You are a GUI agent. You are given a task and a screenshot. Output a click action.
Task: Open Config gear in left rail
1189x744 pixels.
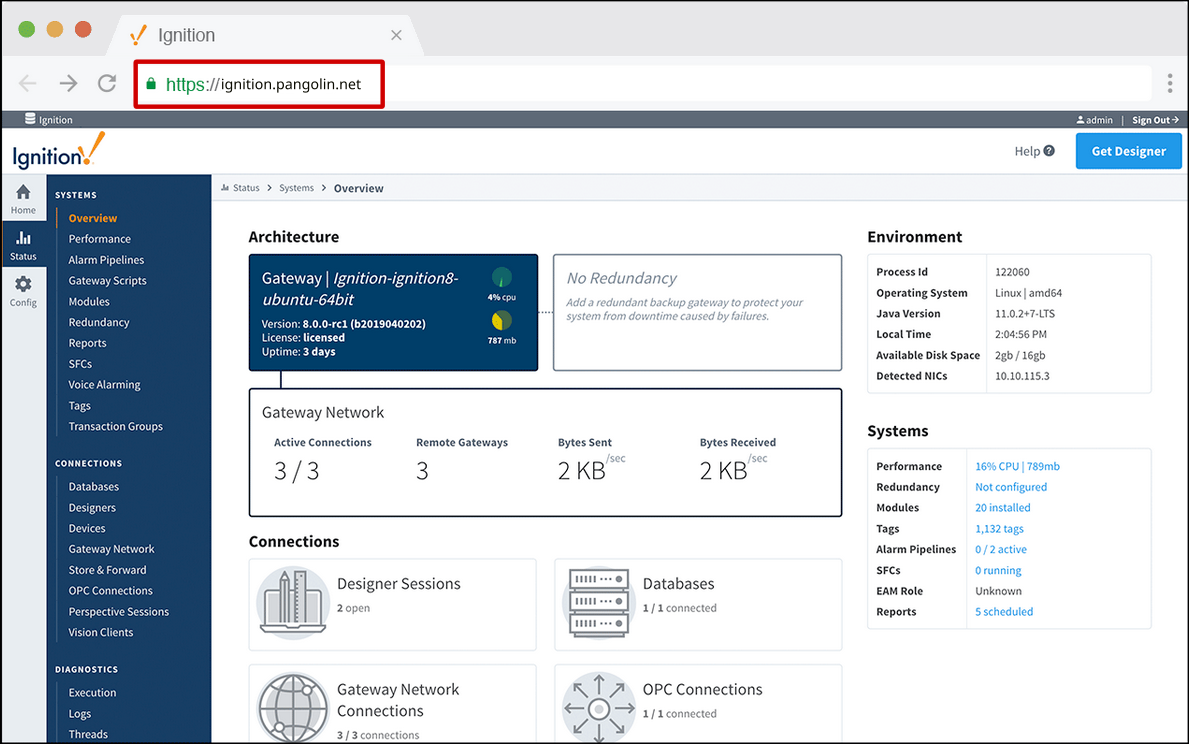click(x=24, y=291)
